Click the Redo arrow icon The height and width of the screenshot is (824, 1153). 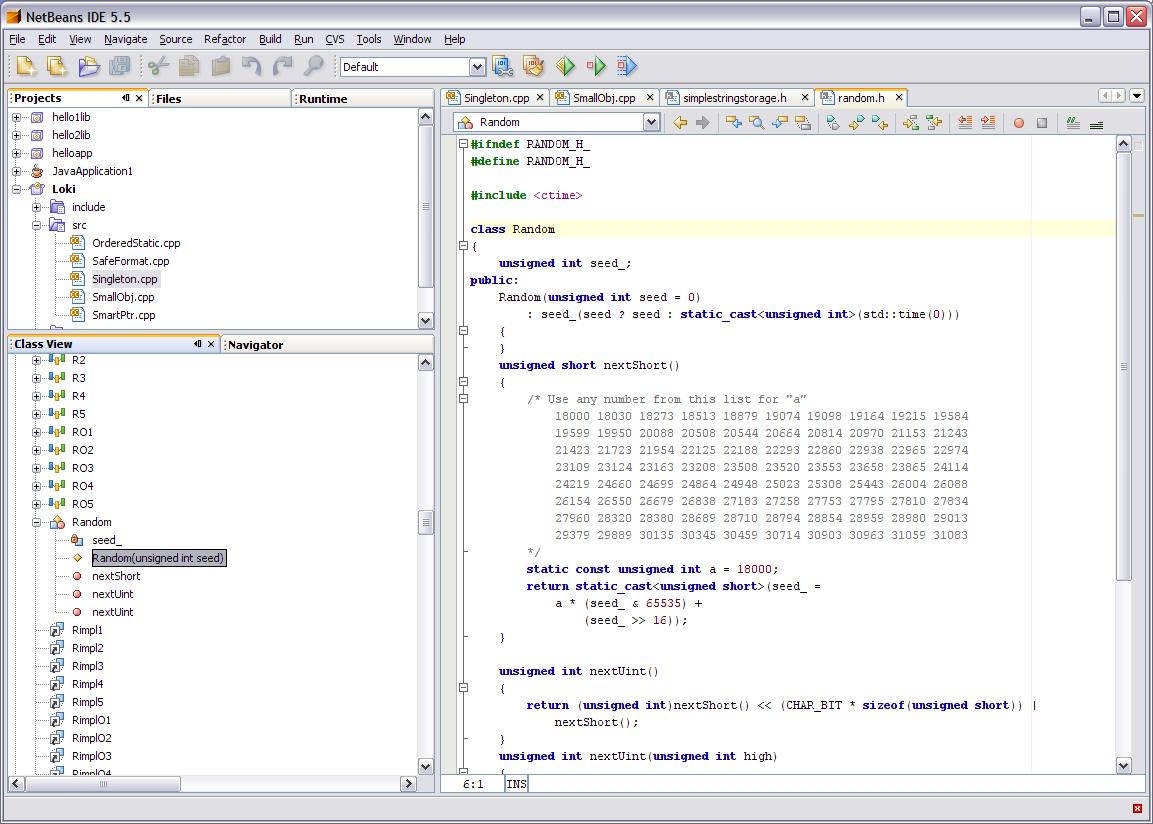[283, 66]
